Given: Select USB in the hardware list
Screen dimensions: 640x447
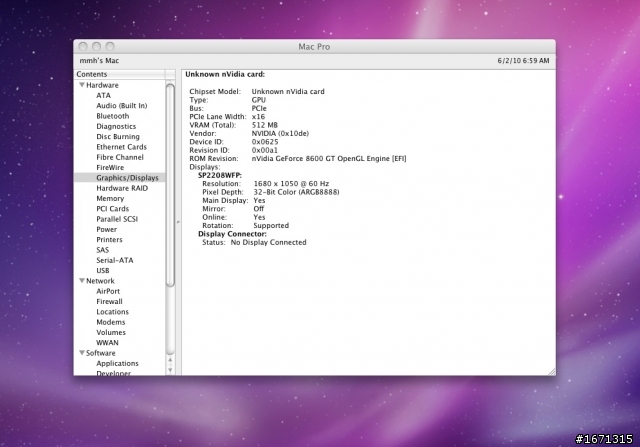Looking at the screenshot, I should pos(102,271).
